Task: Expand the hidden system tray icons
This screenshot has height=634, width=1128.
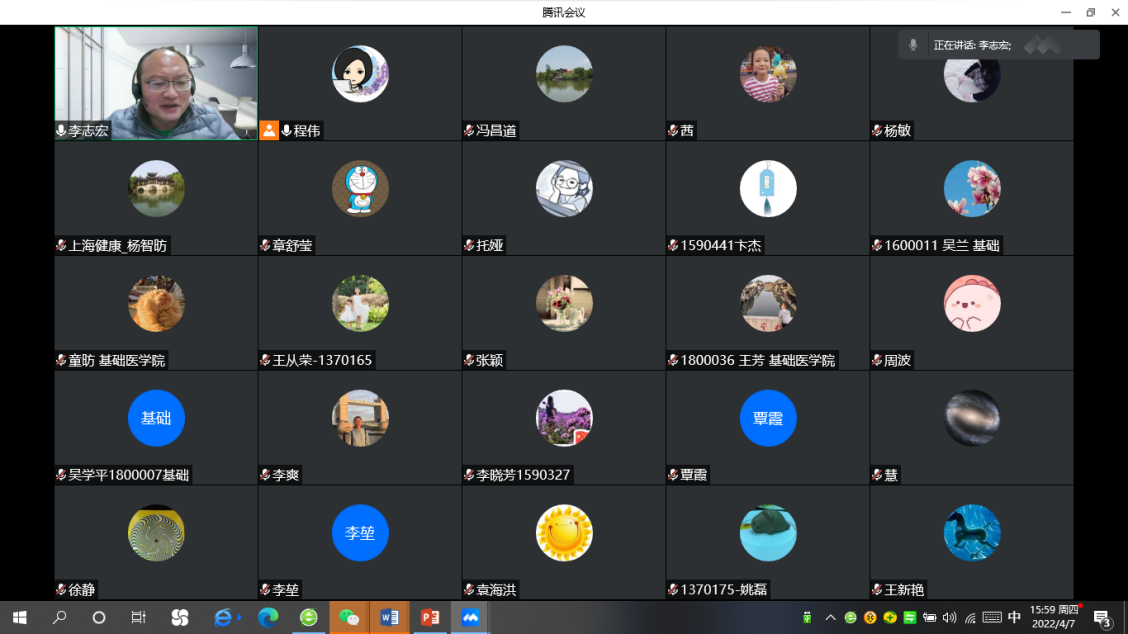Action: point(830,617)
